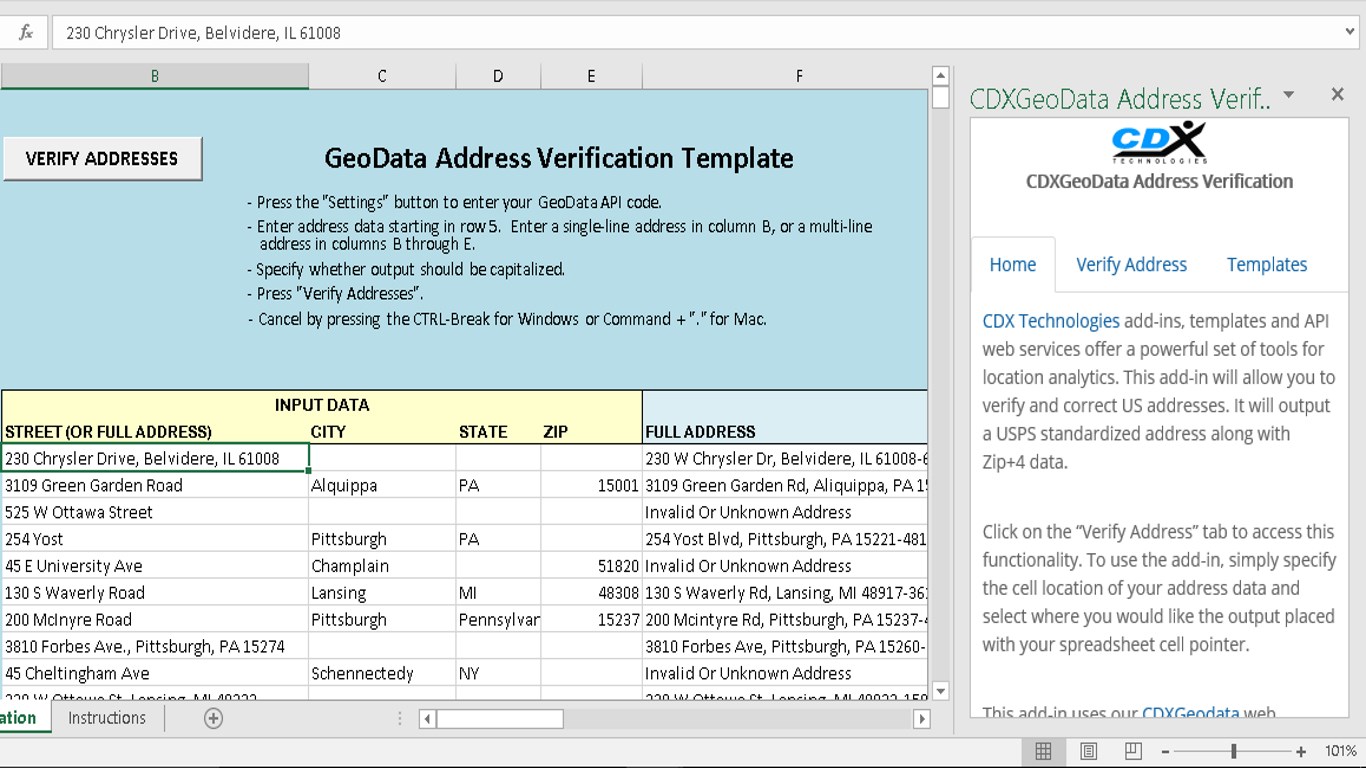Image resolution: width=1366 pixels, height=768 pixels.
Task: Select cell '45 Cheltingham Ave'
Action: click(x=155, y=674)
